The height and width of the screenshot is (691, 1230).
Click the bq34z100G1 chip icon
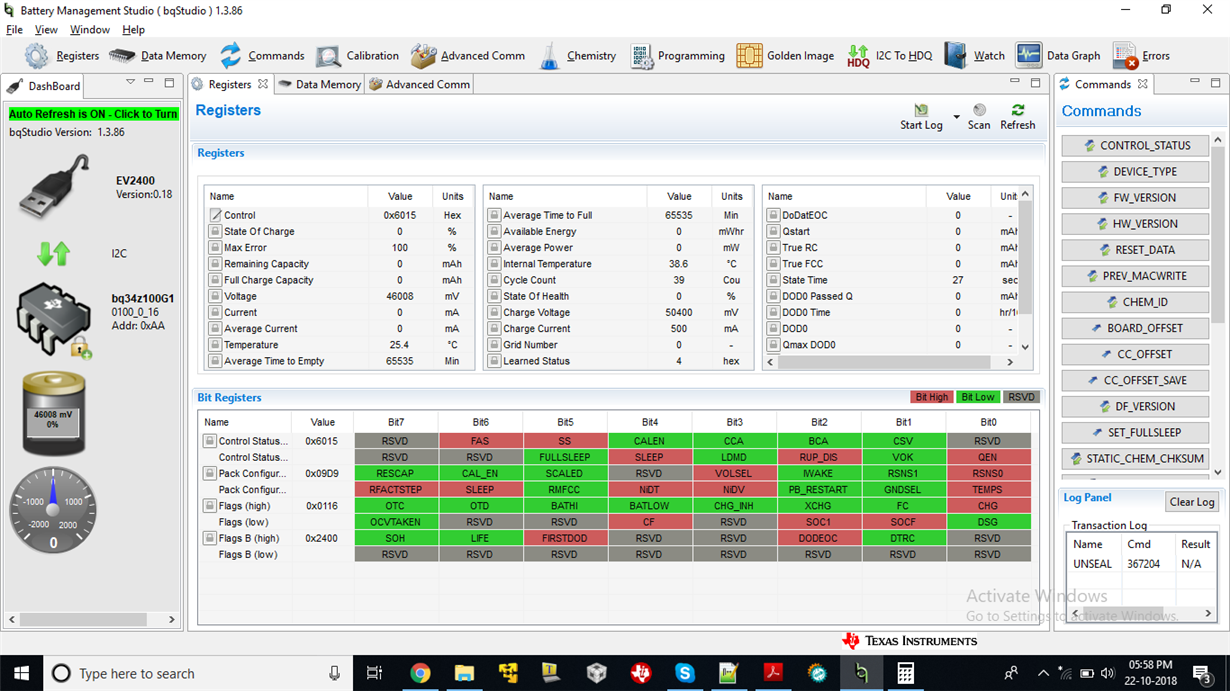pyautogui.click(x=55, y=319)
